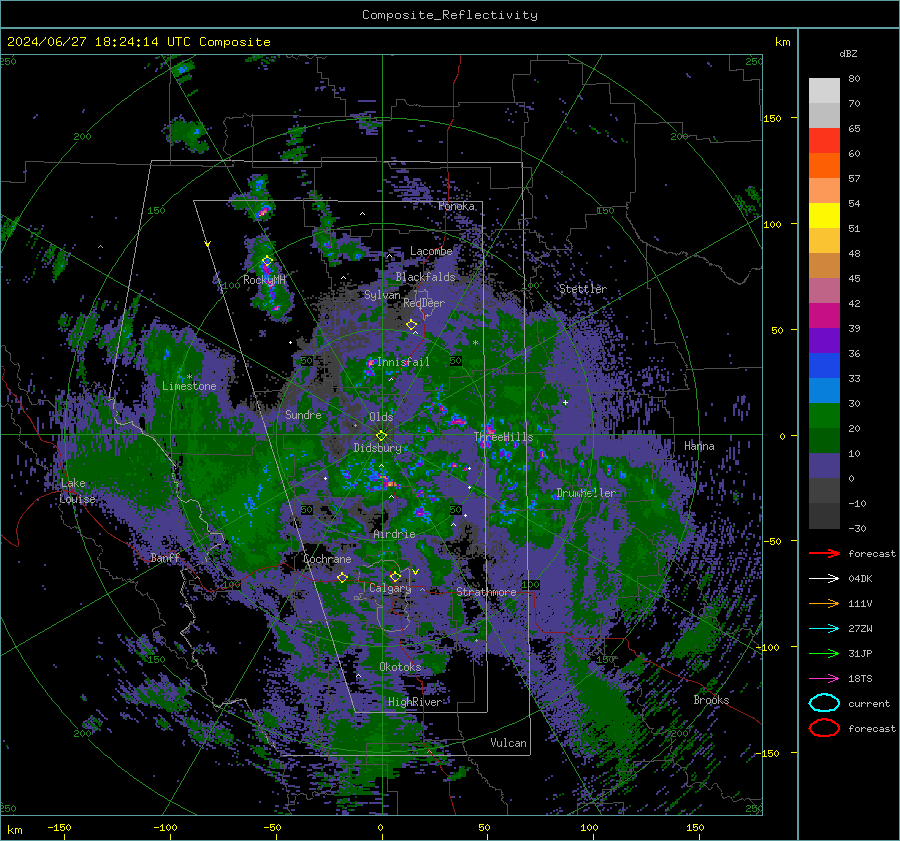Click the white 04DK arrow icon

(x=824, y=578)
